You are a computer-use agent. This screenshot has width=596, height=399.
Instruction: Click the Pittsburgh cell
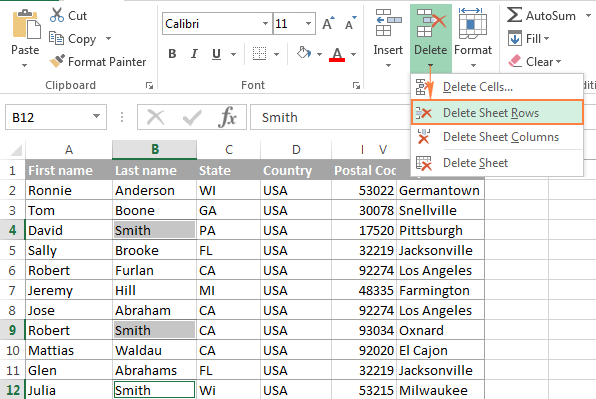[x=440, y=230]
